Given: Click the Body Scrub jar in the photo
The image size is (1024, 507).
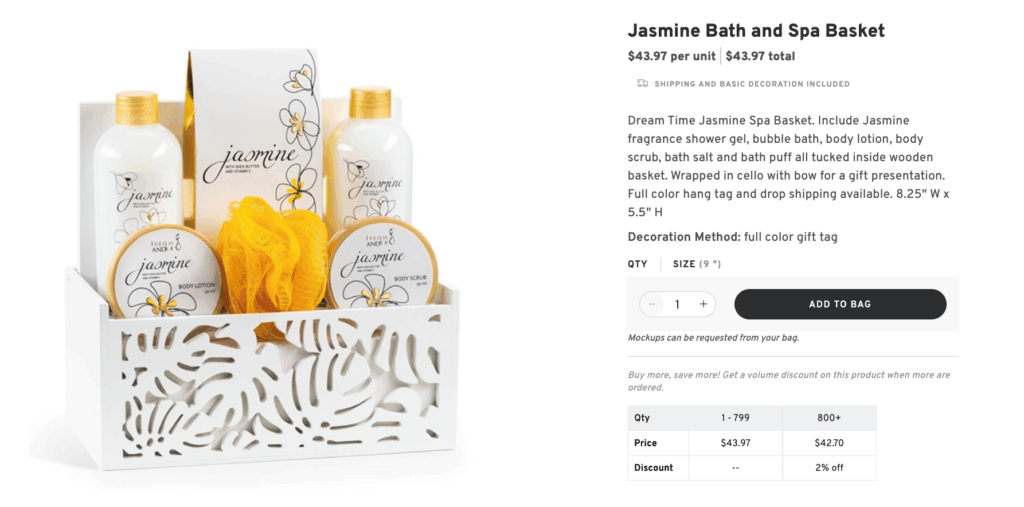Looking at the screenshot, I should [x=382, y=265].
